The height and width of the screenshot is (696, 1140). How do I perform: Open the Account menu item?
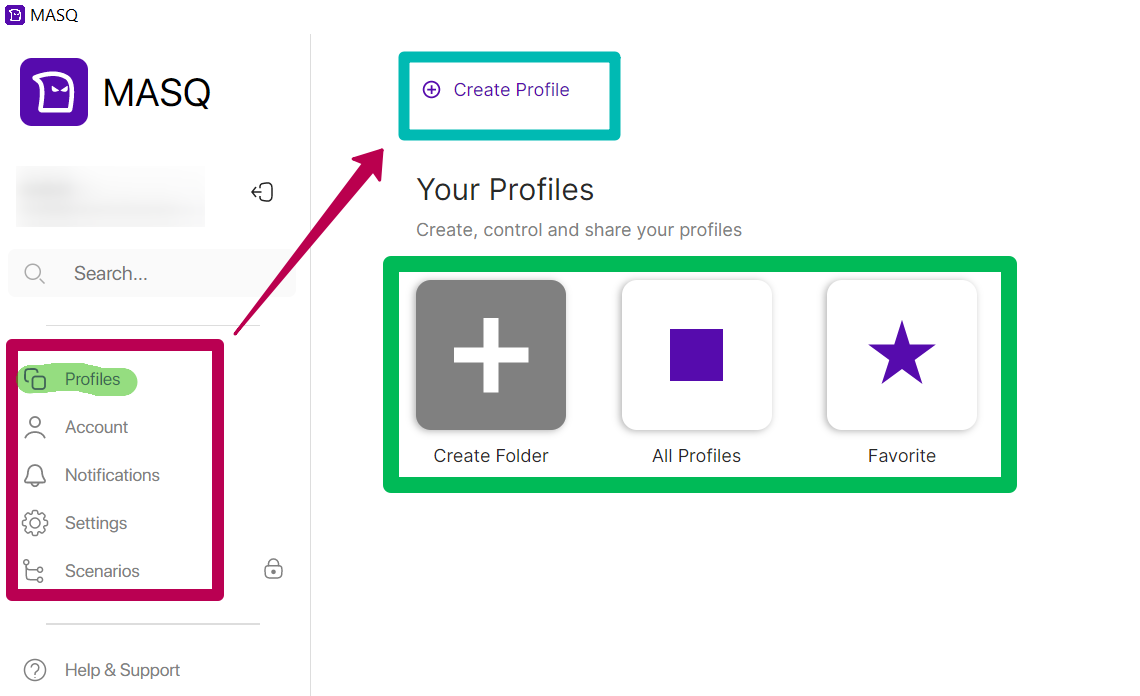coord(76,427)
